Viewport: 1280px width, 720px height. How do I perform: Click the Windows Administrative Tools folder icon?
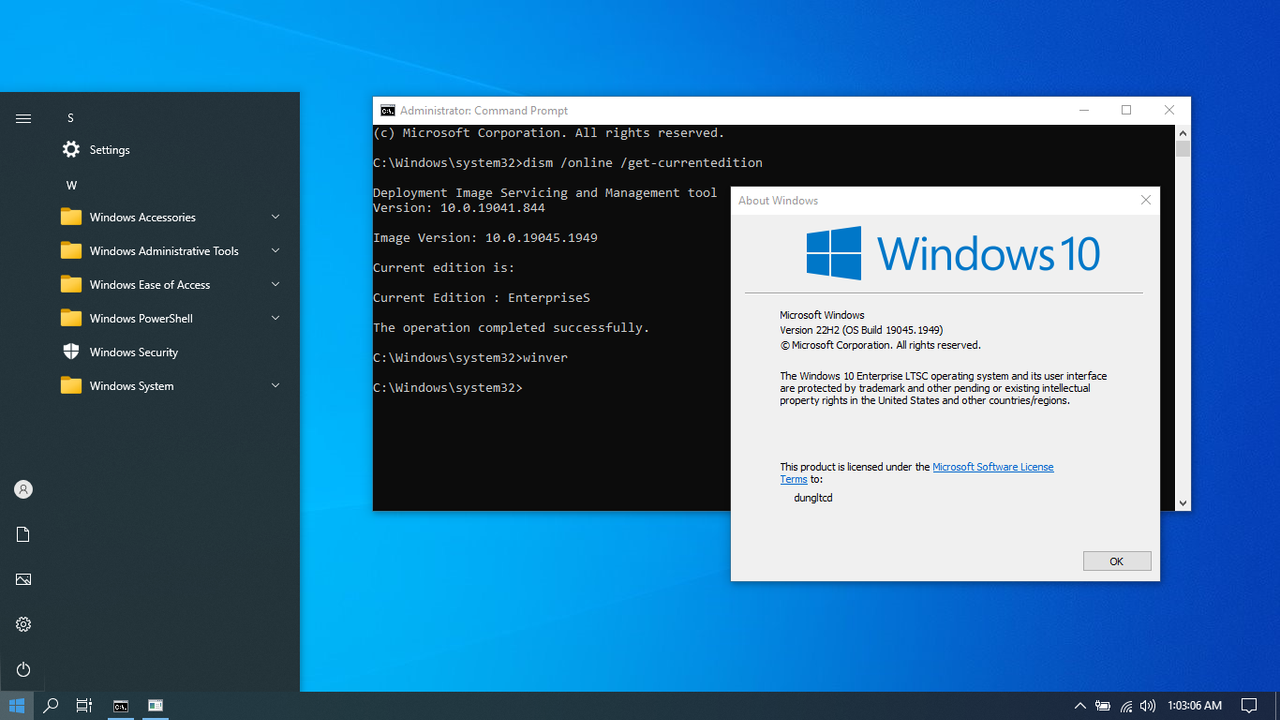click(71, 251)
